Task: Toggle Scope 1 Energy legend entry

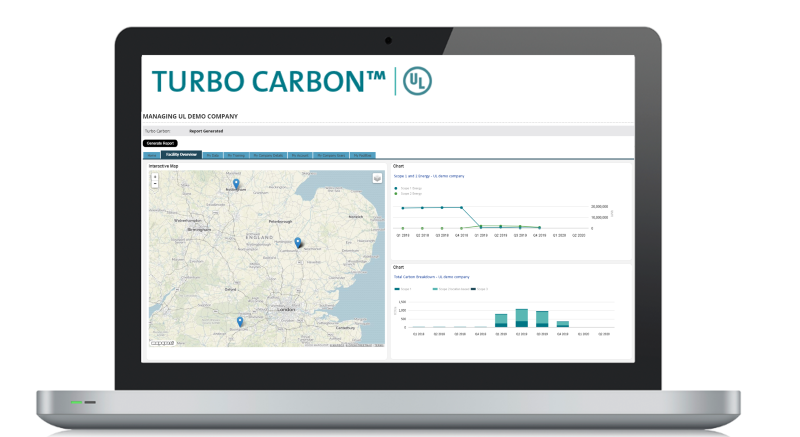Action: [408, 188]
